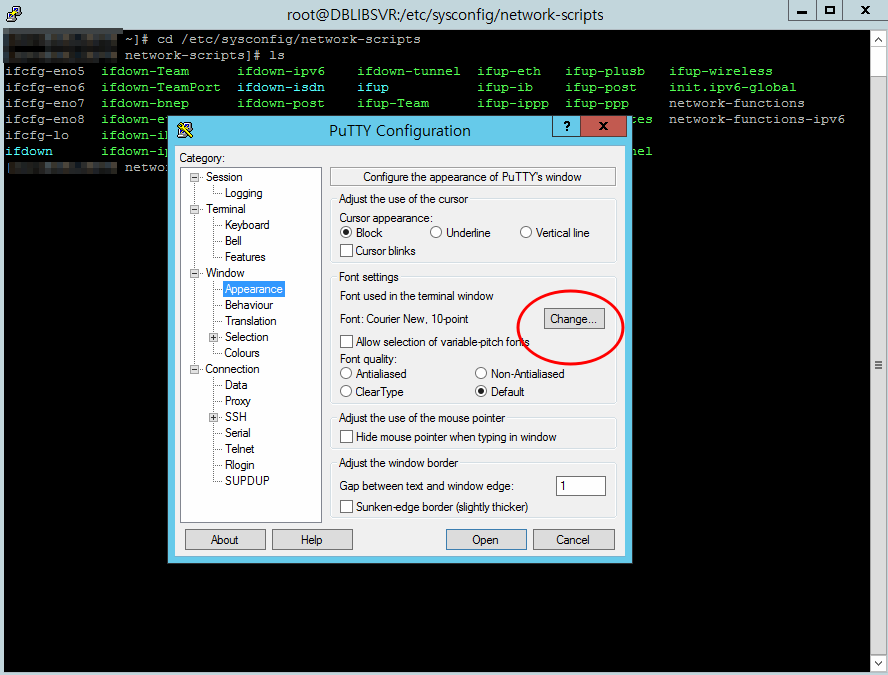This screenshot has width=888, height=675.
Task: Go to the SUPDUP category
Action: pyautogui.click(x=247, y=481)
